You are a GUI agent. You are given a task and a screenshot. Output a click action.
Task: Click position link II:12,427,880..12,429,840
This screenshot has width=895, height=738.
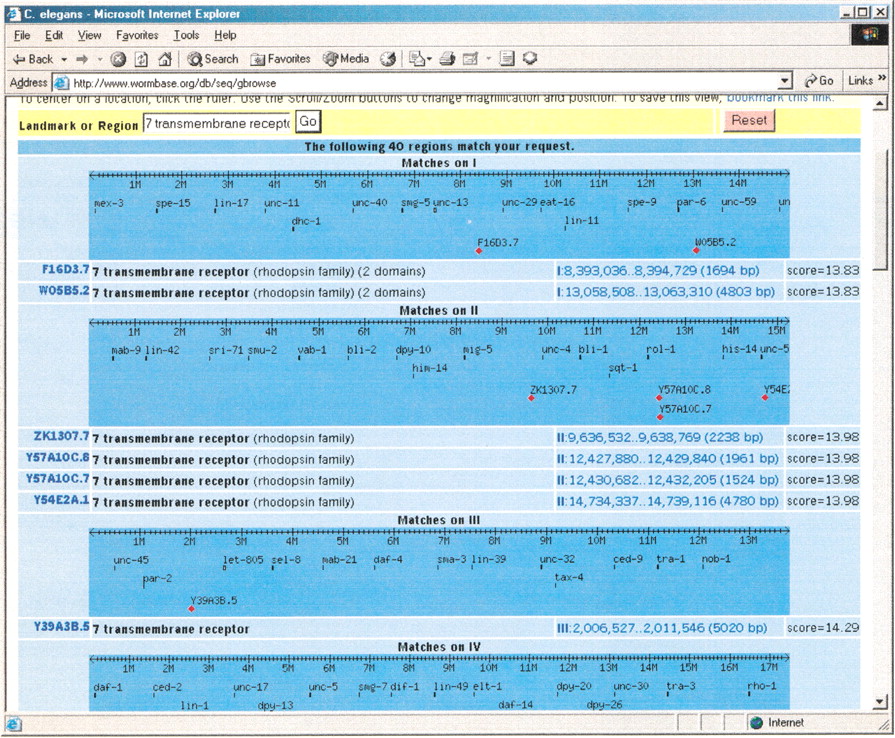tap(668, 459)
